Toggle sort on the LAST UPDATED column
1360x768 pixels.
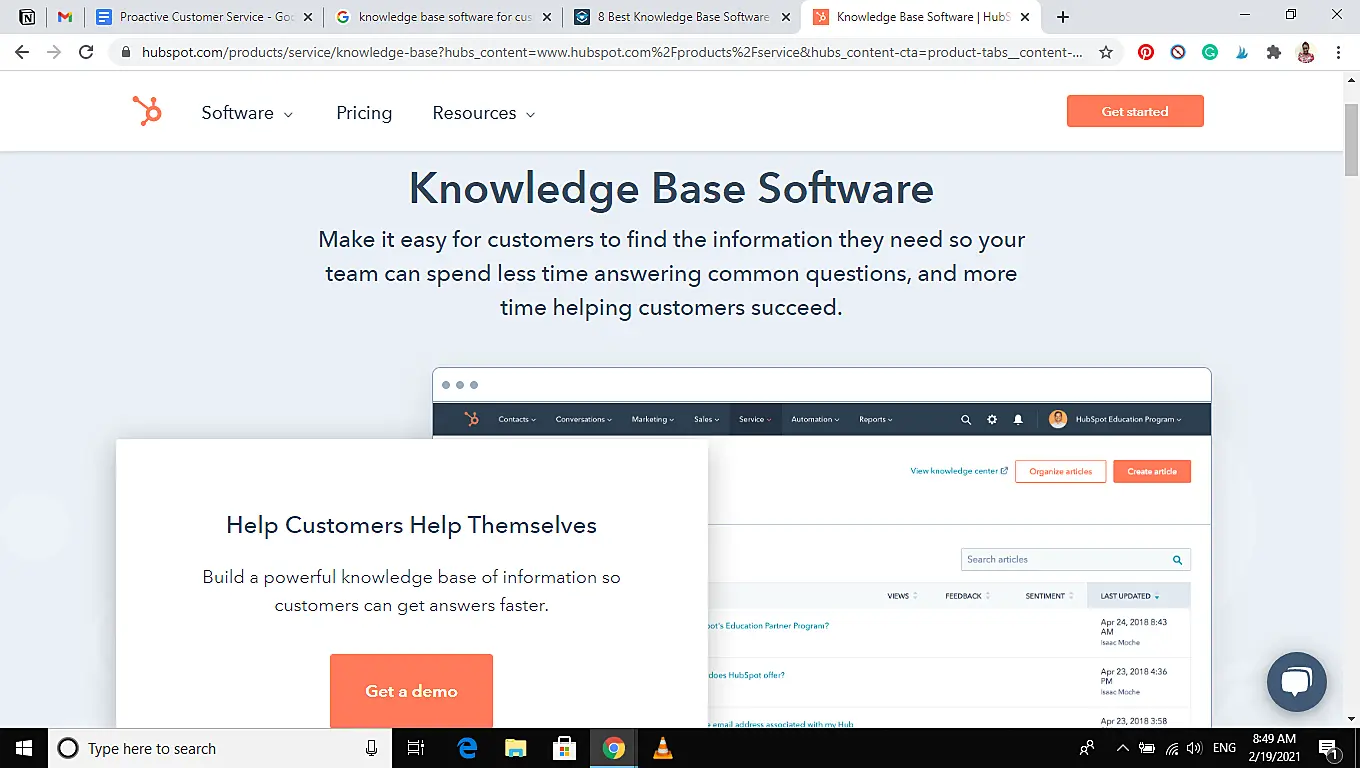tap(1129, 595)
